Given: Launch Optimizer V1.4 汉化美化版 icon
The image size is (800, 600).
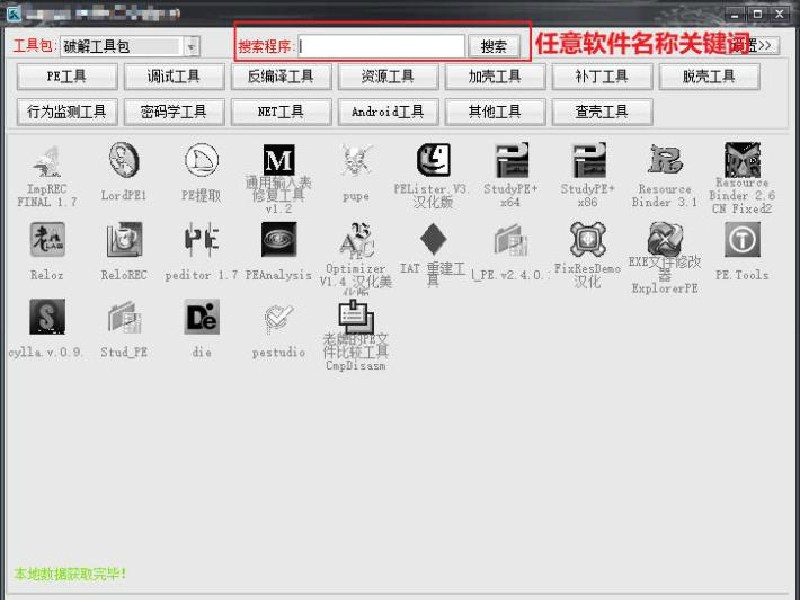Looking at the screenshot, I should pyautogui.click(x=356, y=240).
